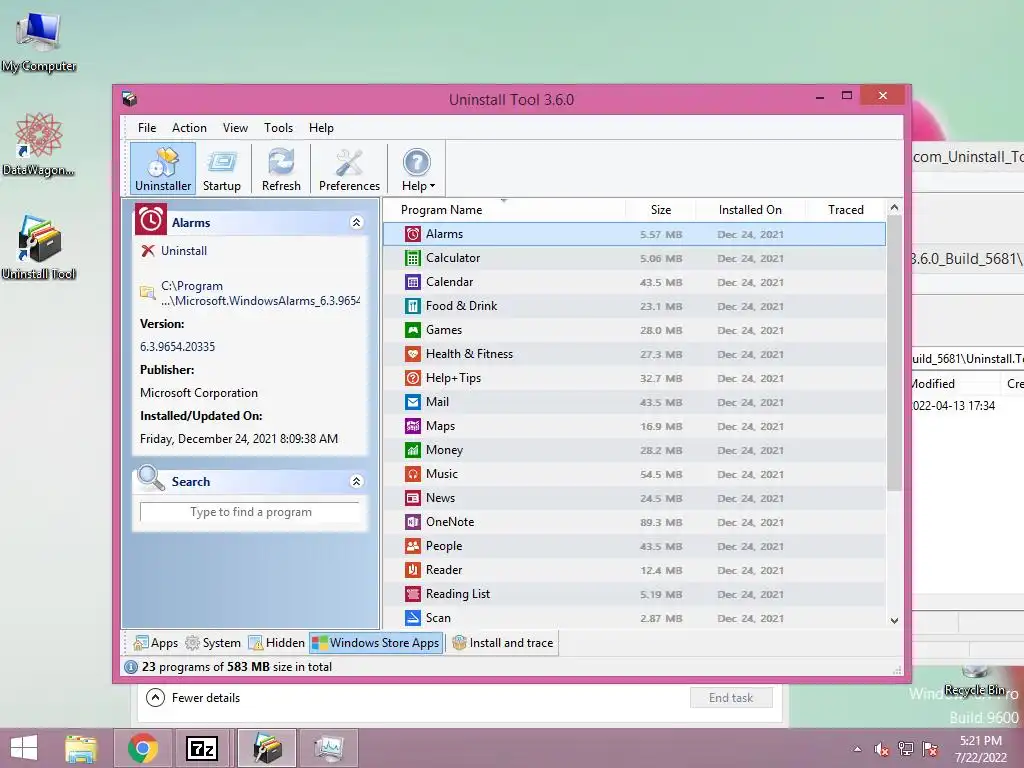The image size is (1024, 768).
Task: Click the Games app icon
Action: 413,330
